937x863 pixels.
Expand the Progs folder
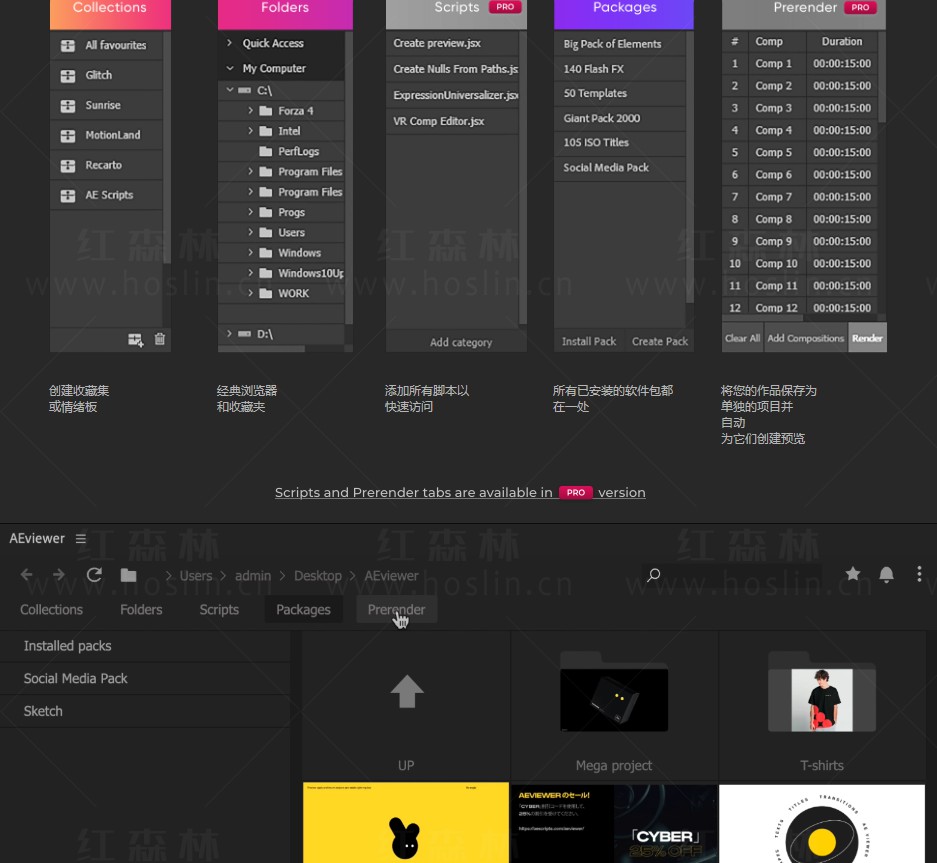[250, 212]
